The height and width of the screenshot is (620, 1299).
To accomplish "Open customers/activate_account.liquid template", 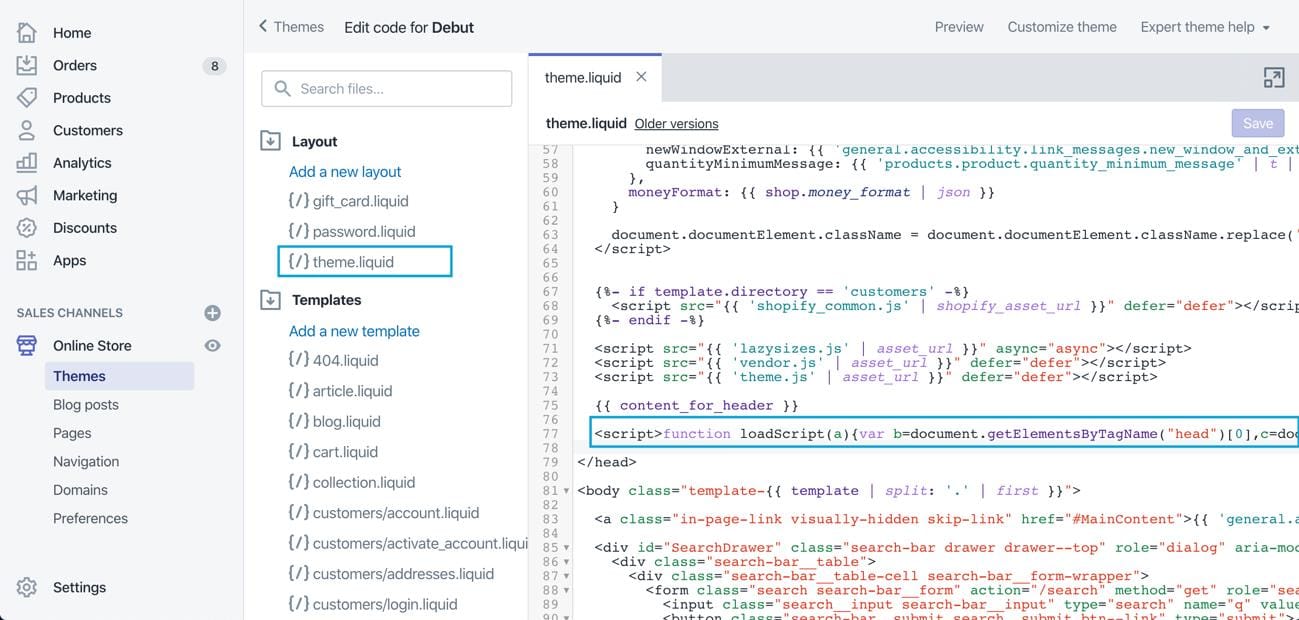I will [408, 543].
